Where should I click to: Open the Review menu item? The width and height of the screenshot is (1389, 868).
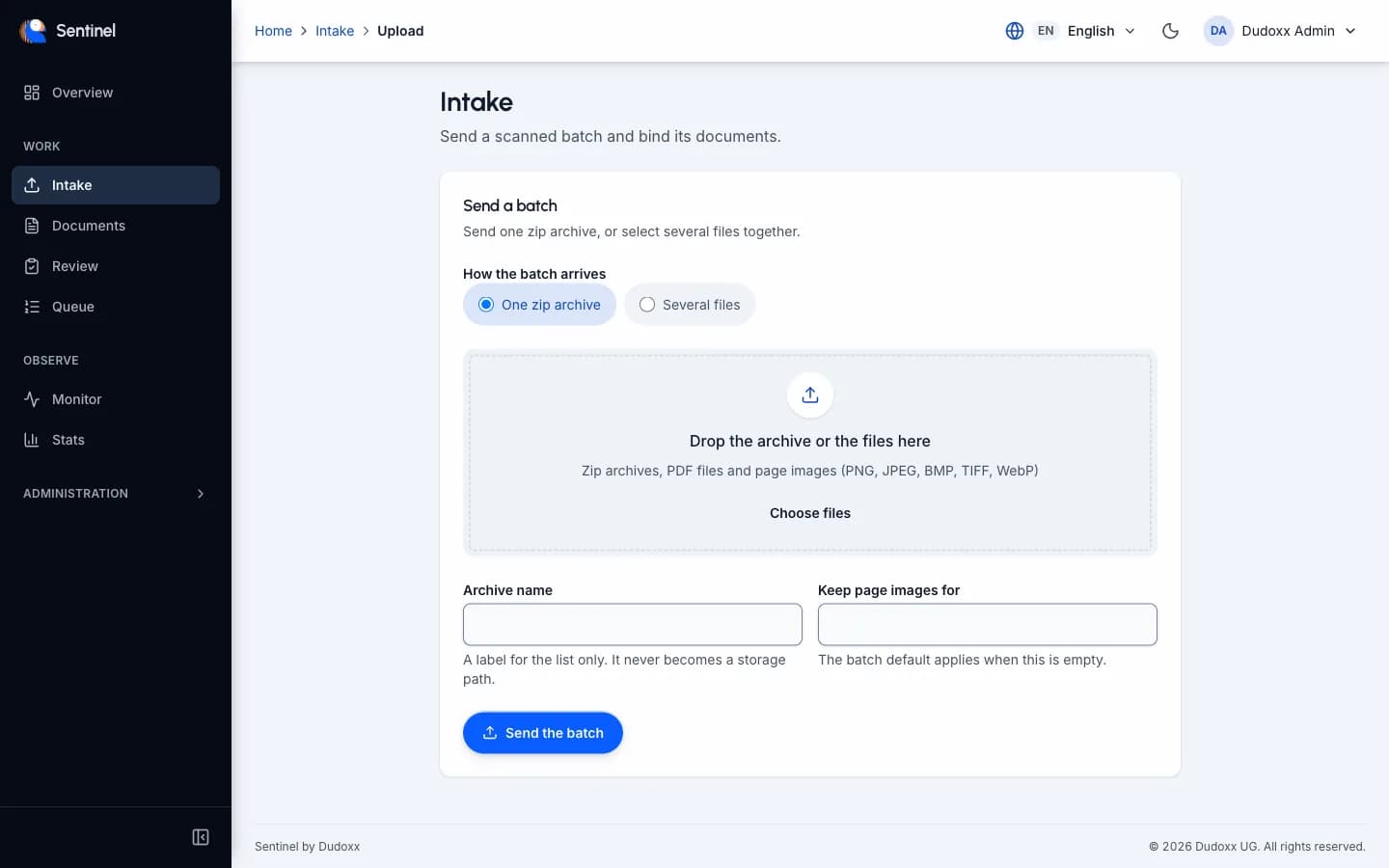point(116,266)
